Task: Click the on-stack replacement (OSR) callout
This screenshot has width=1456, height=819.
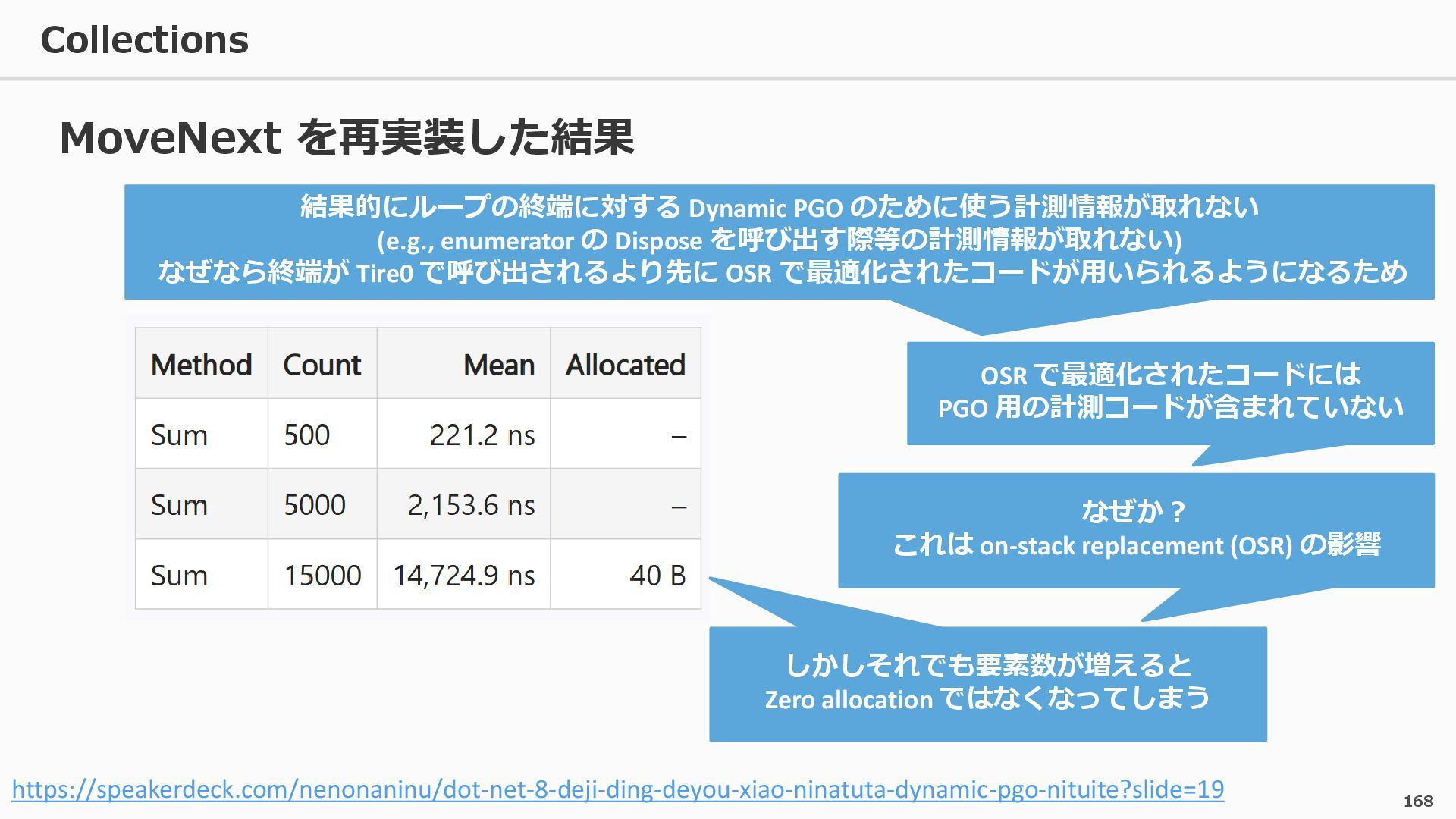Action: click(x=1135, y=529)
